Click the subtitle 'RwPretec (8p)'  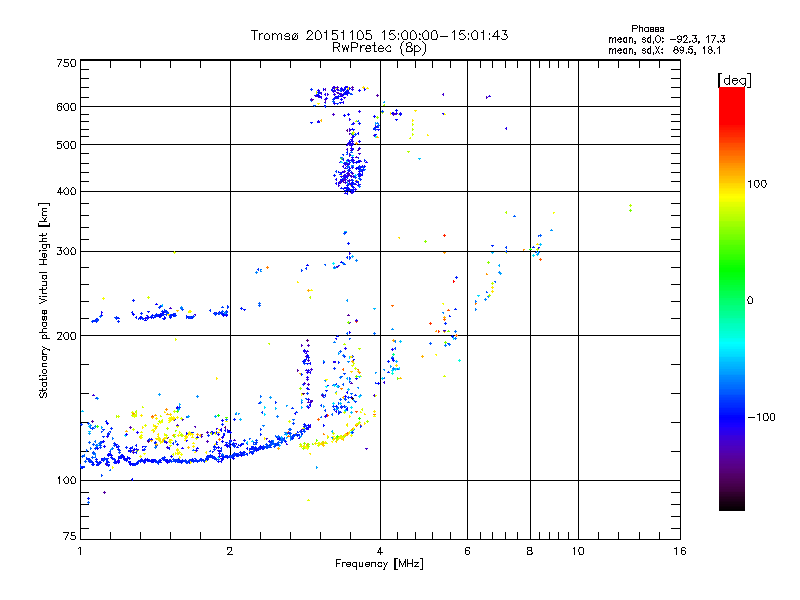click(379, 48)
